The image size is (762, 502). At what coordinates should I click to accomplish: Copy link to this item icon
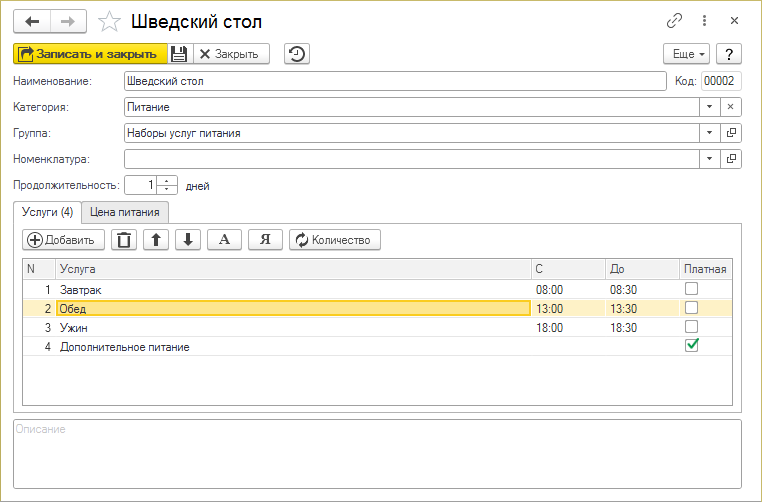point(675,21)
